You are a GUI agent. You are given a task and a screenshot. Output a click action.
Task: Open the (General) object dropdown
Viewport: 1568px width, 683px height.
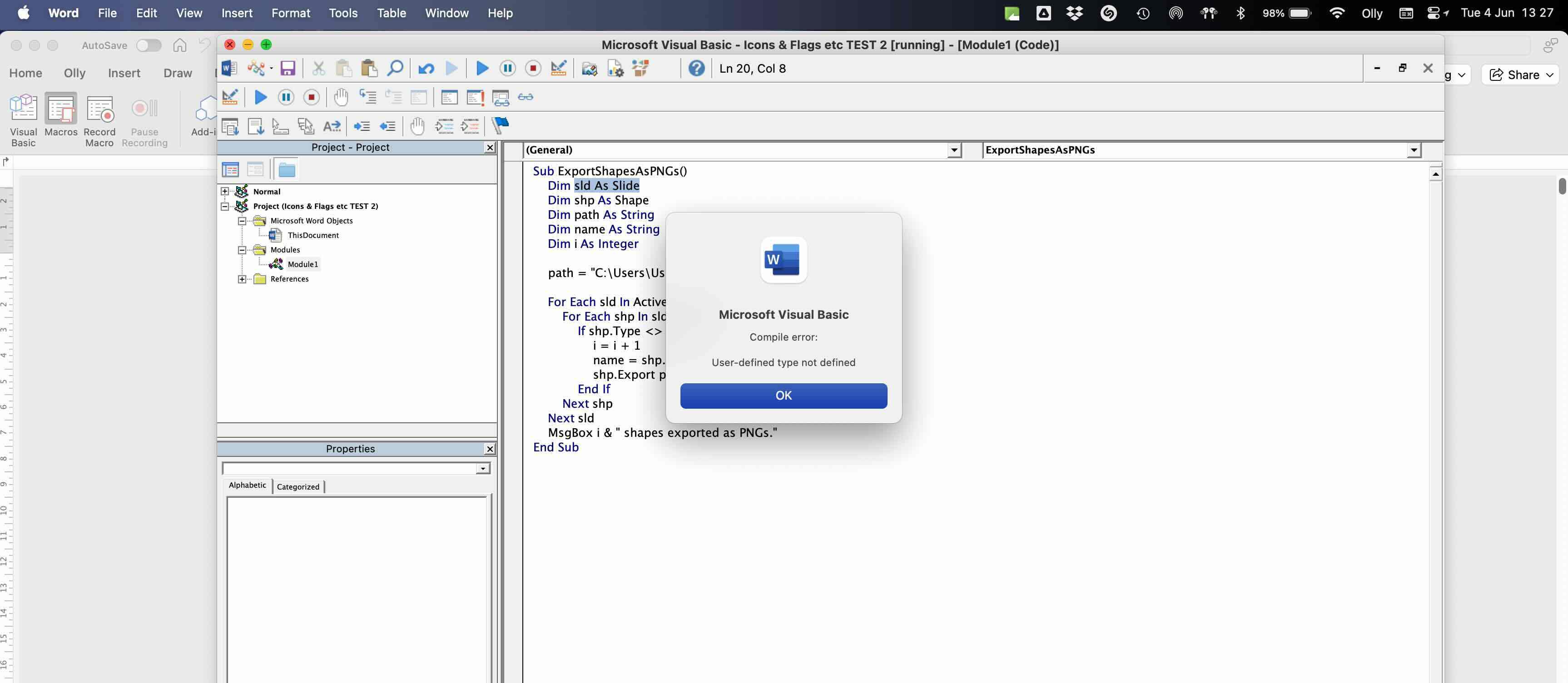click(x=954, y=150)
